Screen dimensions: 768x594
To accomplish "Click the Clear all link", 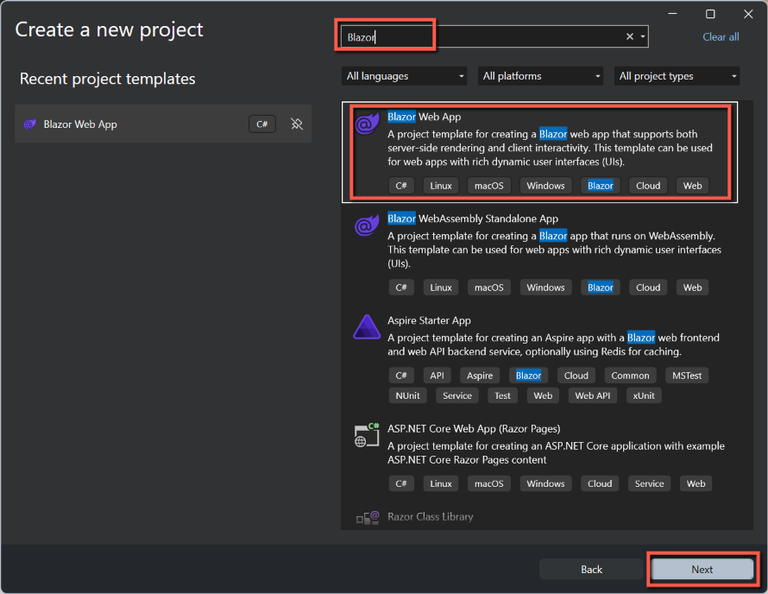I will click(720, 37).
